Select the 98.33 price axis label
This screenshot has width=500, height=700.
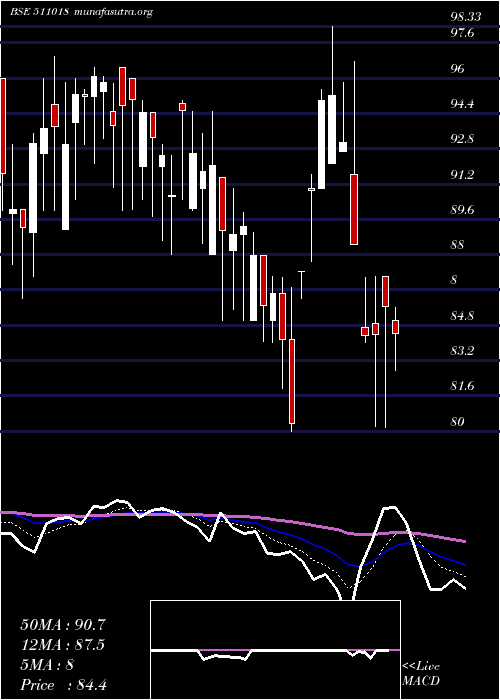pos(466,17)
